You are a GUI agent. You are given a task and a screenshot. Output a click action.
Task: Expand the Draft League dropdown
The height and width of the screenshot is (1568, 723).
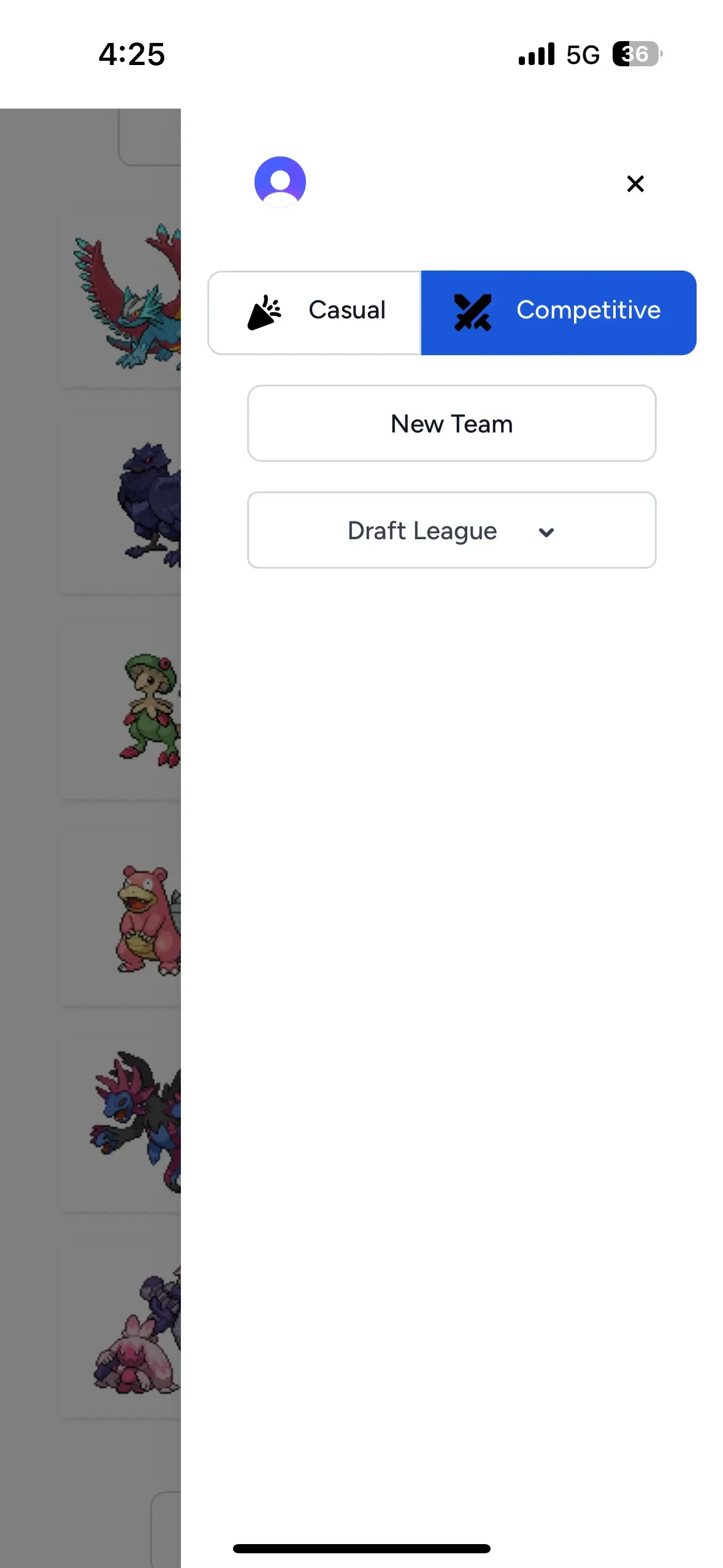(x=452, y=530)
